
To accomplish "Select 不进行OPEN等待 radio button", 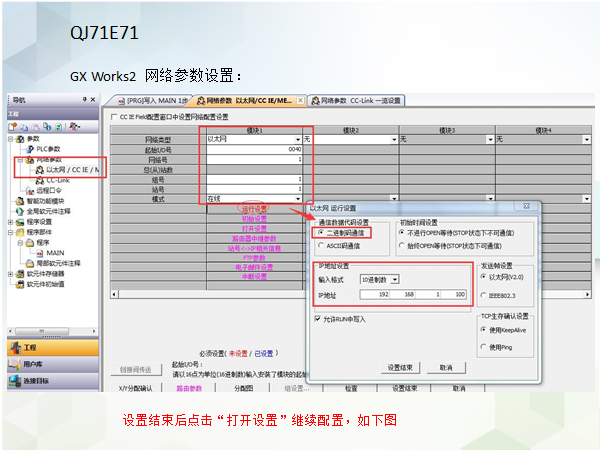I will point(401,233).
